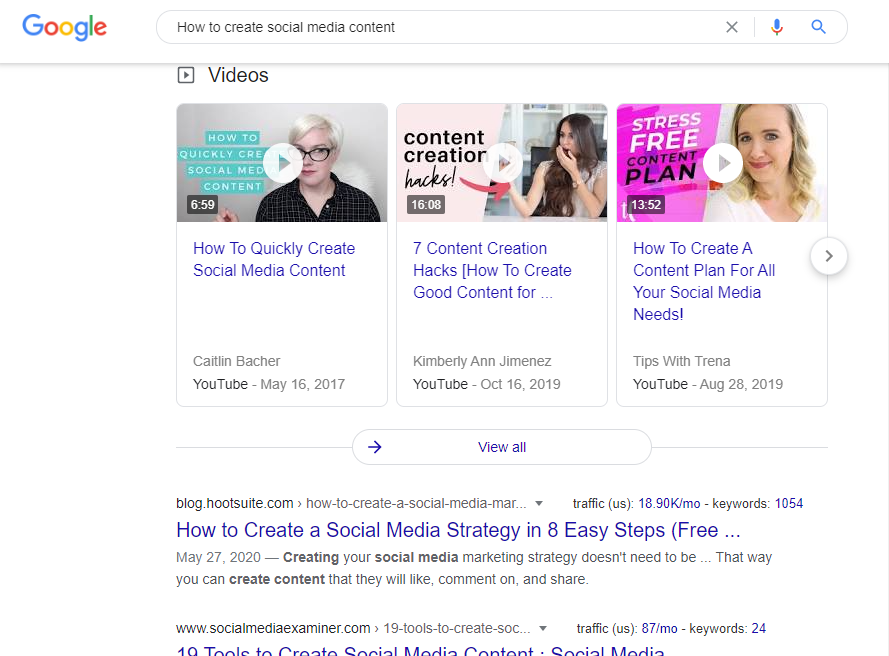
Task: Expand the blog.hootsuite.com result dropdown arrow
Action: 539,503
